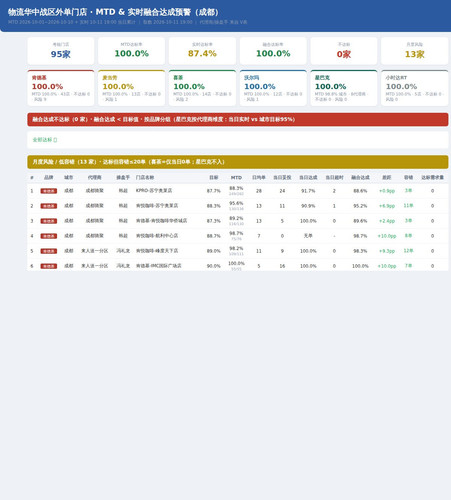Click the 操盘手 column header
451x500 pixels.
123,177
